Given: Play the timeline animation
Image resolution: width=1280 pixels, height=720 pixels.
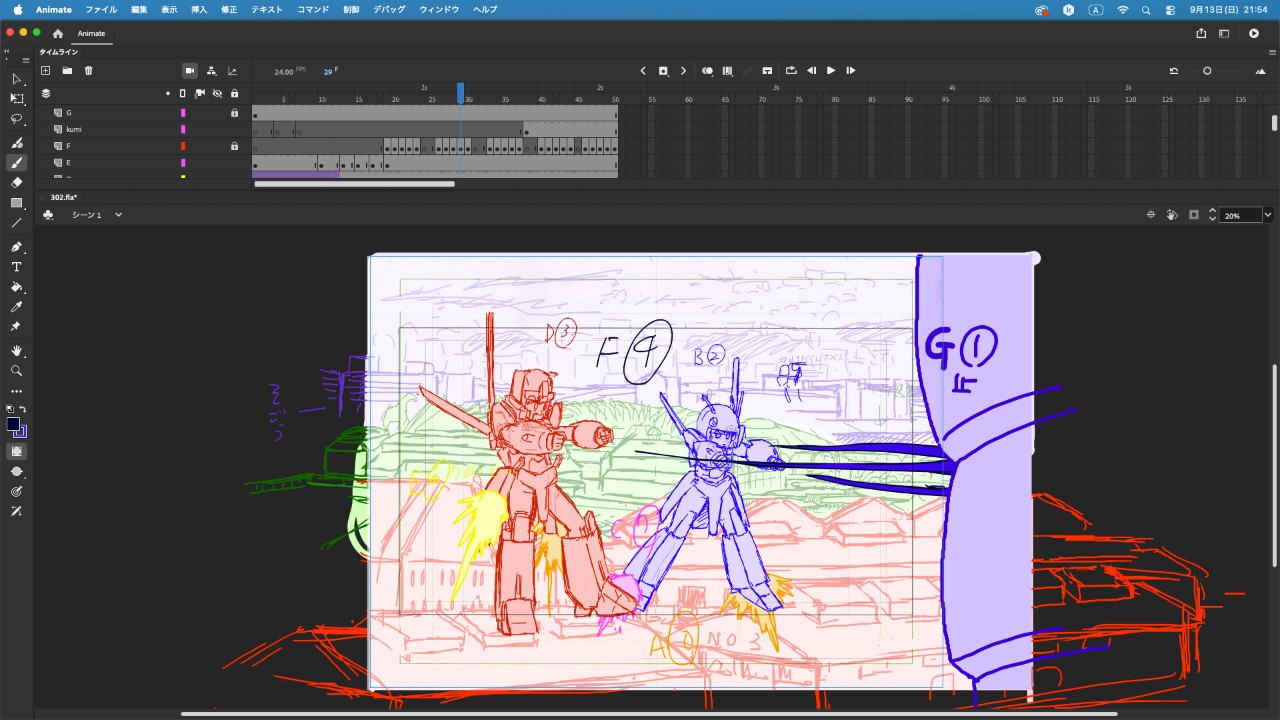Looking at the screenshot, I should point(831,71).
